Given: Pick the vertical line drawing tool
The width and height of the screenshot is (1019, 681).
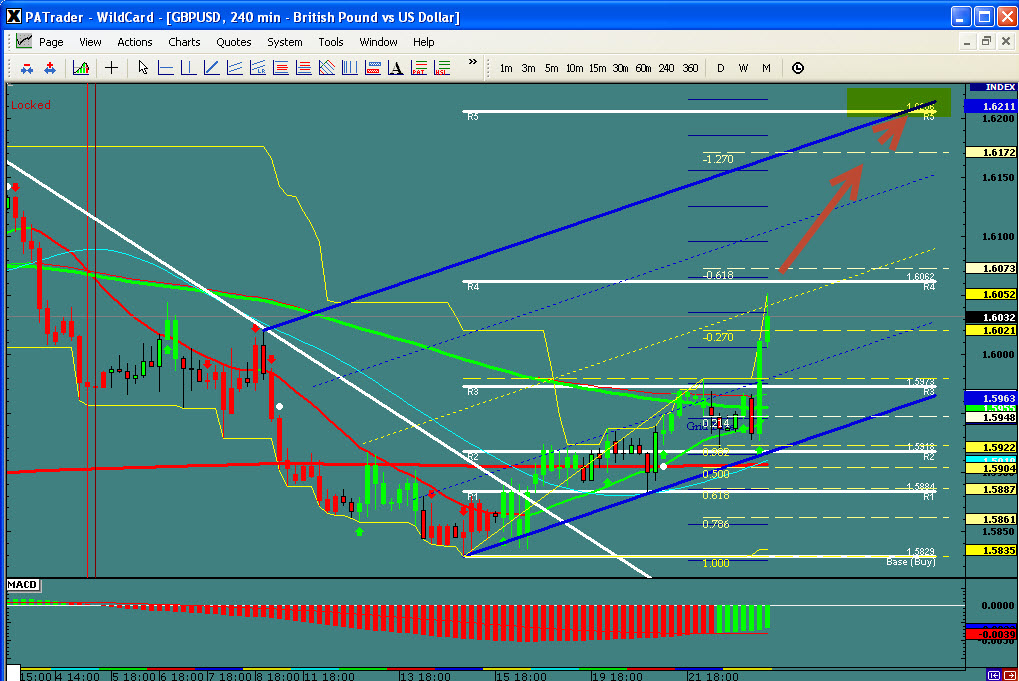Looking at the screenshot, I should [189, 68].
